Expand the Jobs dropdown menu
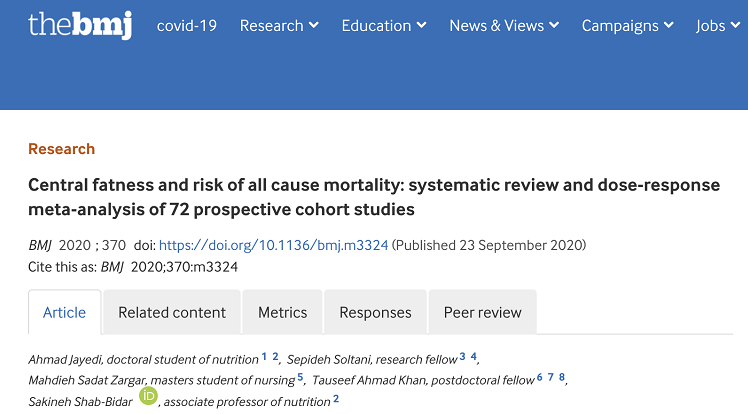Viewport: 748px width, 414px height. (718, 26)
